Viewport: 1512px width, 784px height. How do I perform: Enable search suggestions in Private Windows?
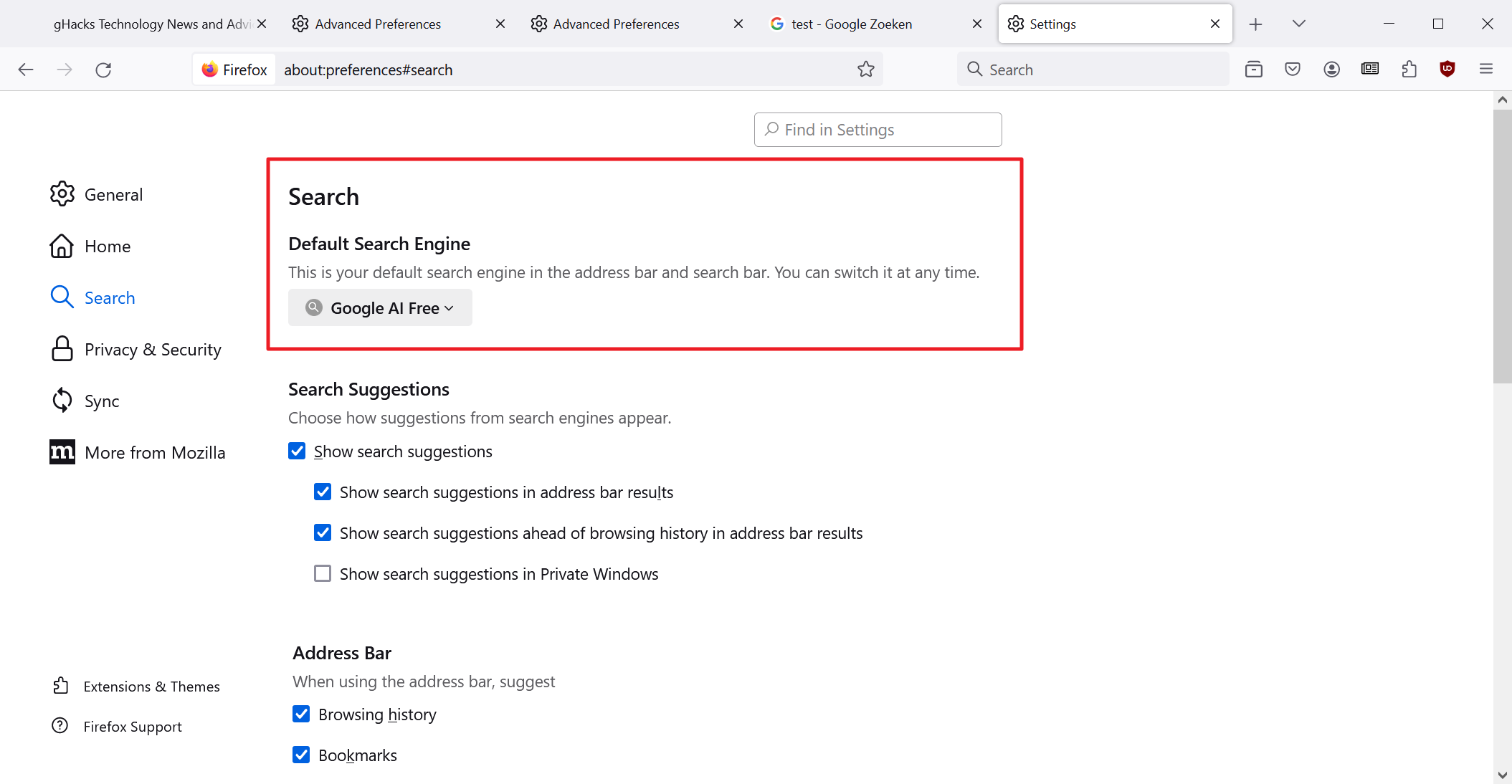point(323,574)
